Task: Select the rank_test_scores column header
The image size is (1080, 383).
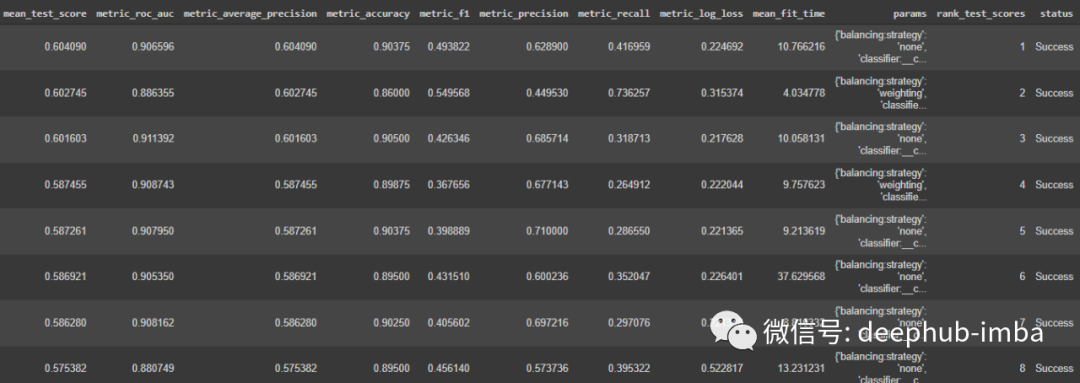Action: (x=981, y=14)
